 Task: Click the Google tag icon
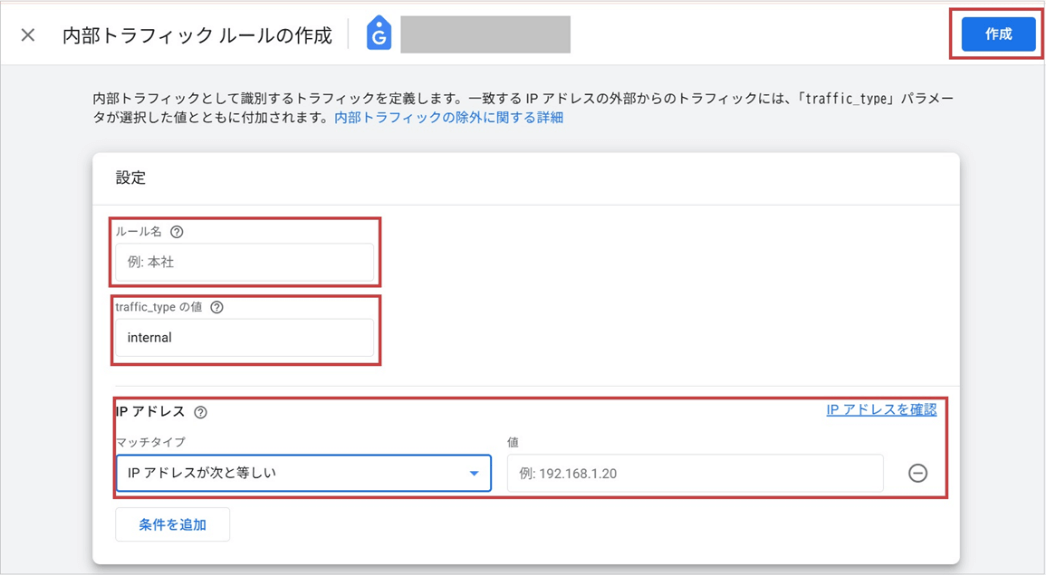pos(379,33)
